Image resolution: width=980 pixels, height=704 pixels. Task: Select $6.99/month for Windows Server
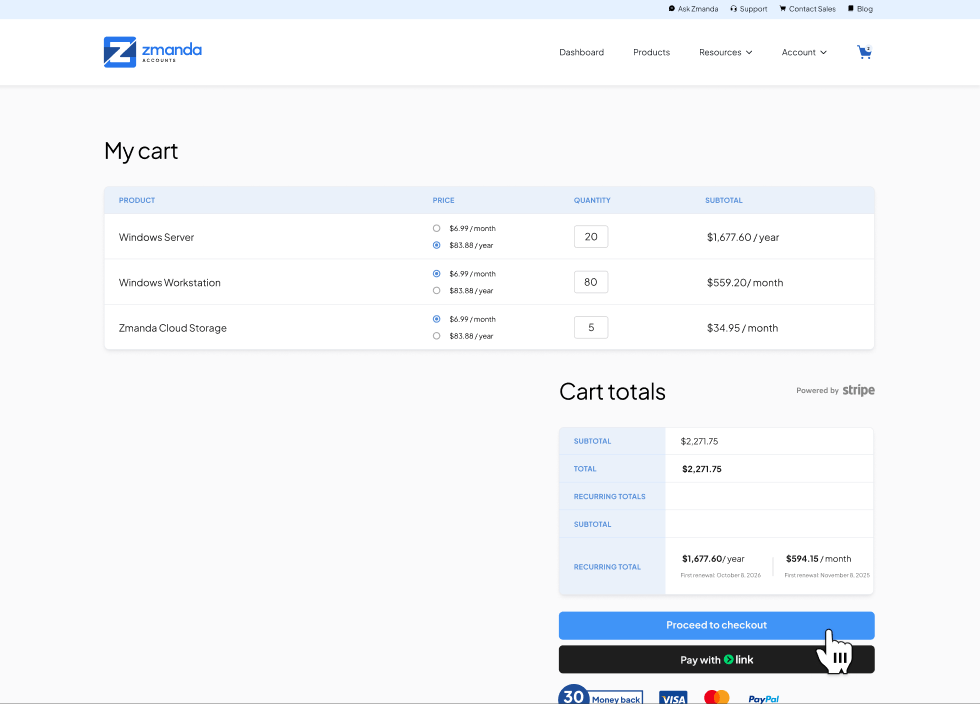click(x=436, y=228)
